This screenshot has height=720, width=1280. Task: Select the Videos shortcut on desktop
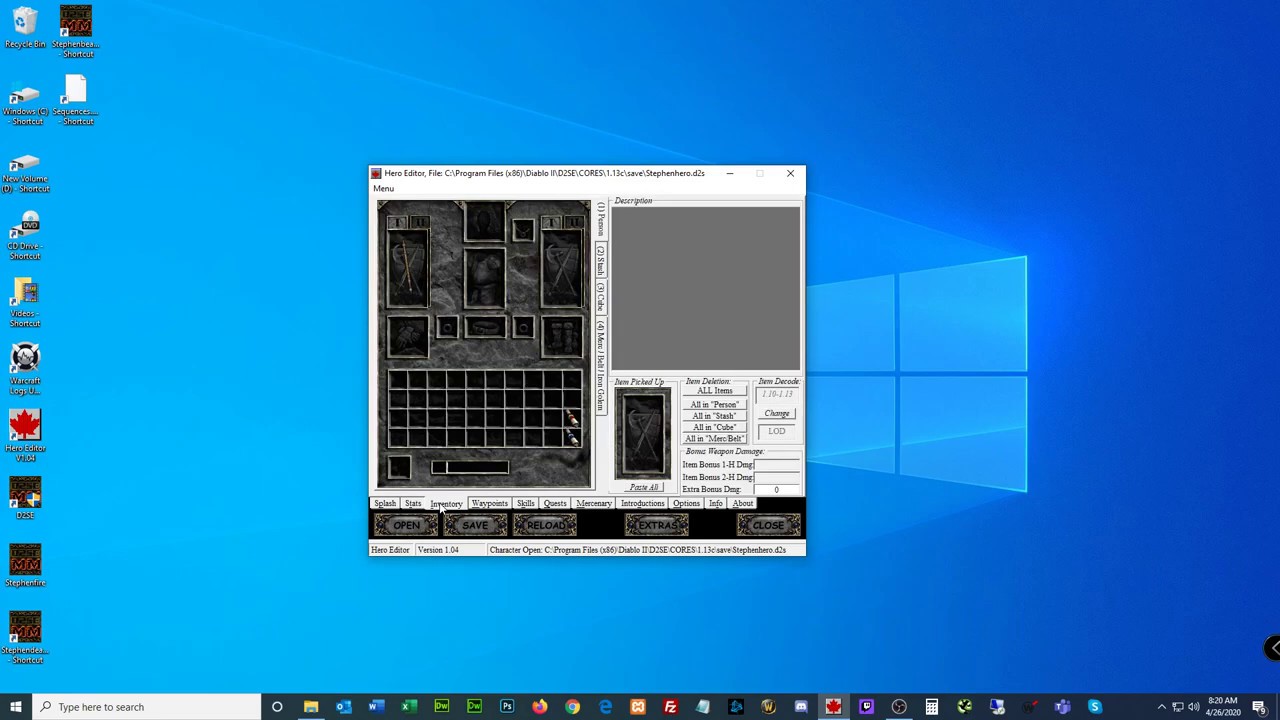click(x=25, y=303)
